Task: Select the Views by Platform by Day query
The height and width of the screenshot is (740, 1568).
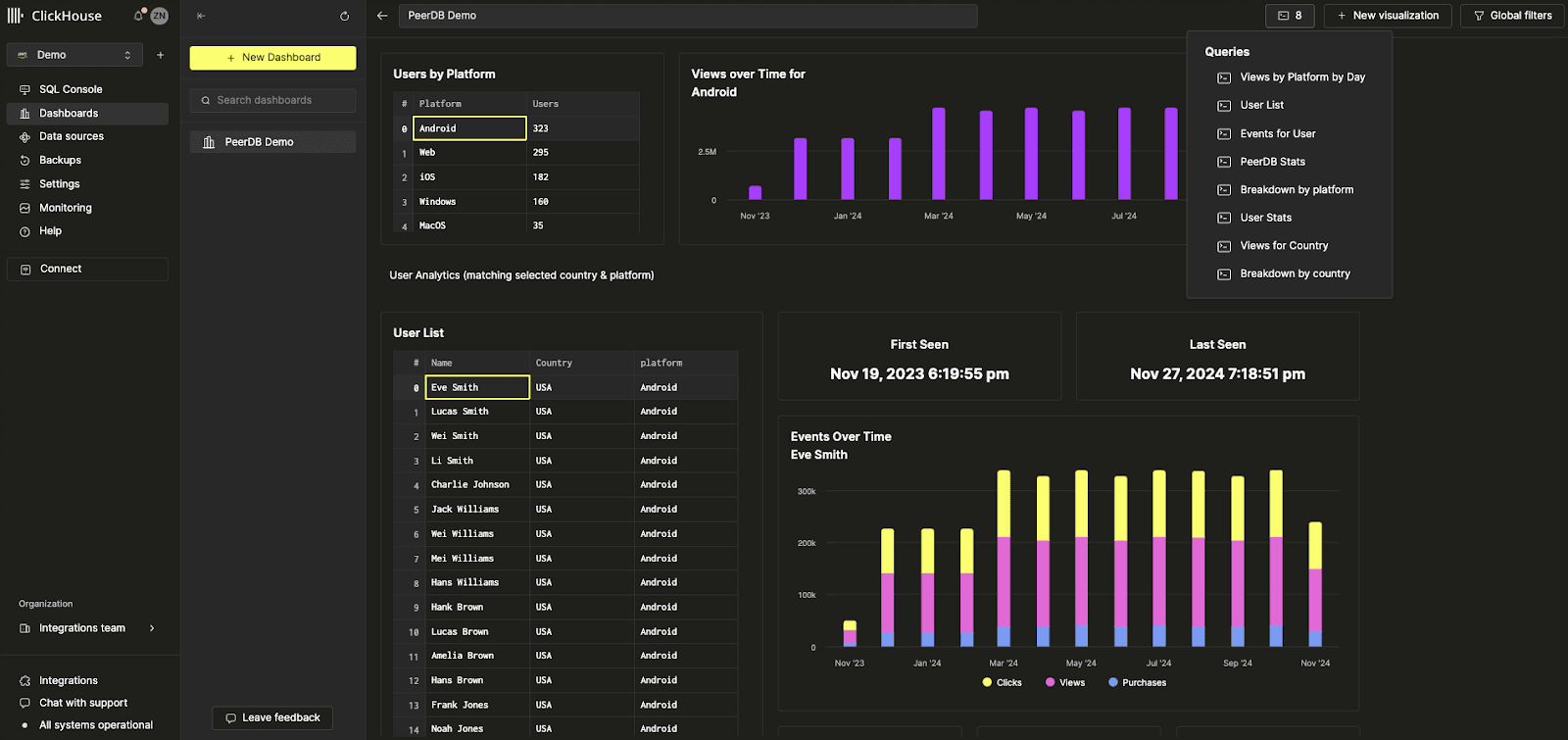Action: [x=1301, y=77]
